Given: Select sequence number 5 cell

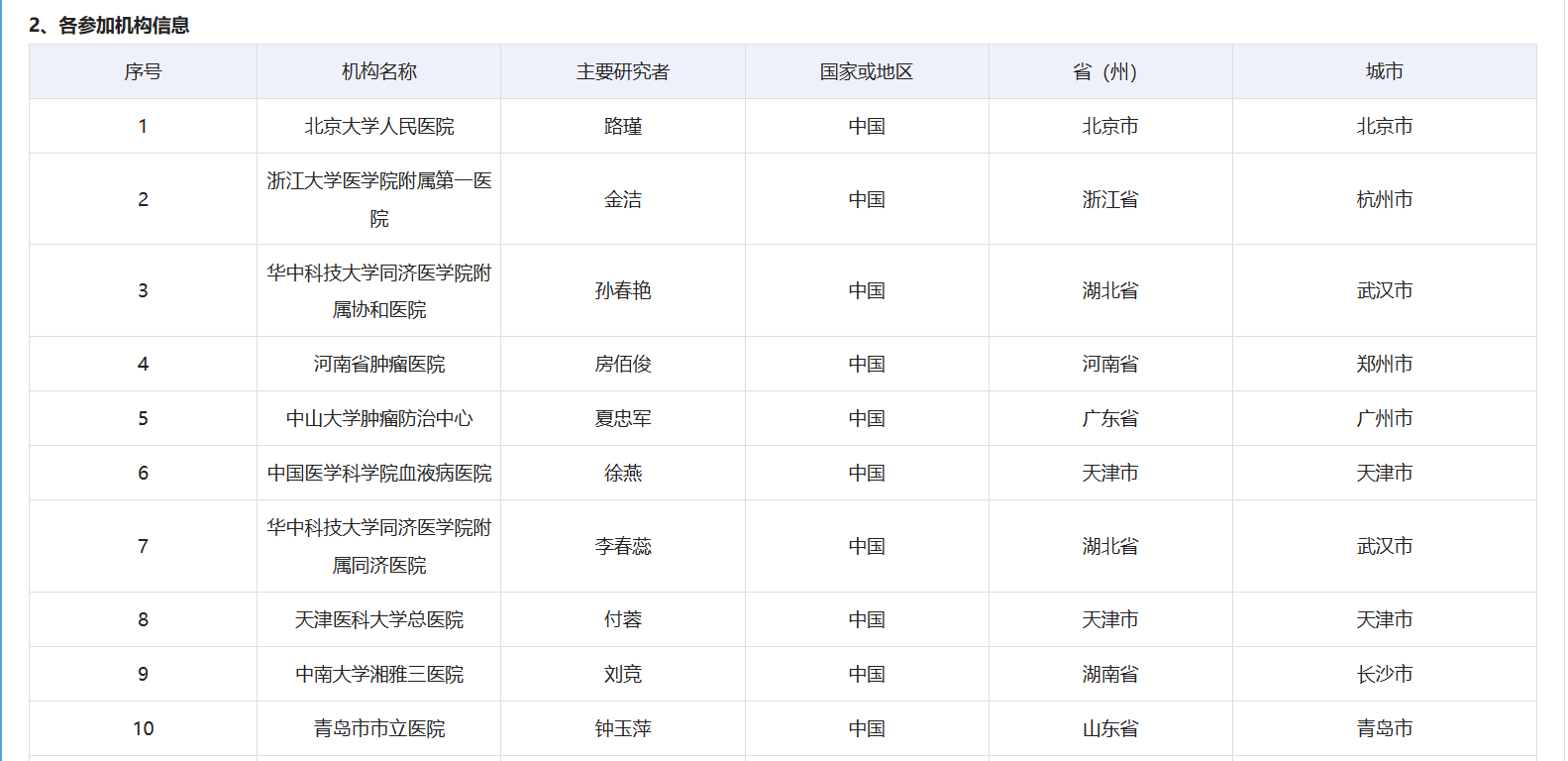Looking at the screenshot, I should click(143, 418).
